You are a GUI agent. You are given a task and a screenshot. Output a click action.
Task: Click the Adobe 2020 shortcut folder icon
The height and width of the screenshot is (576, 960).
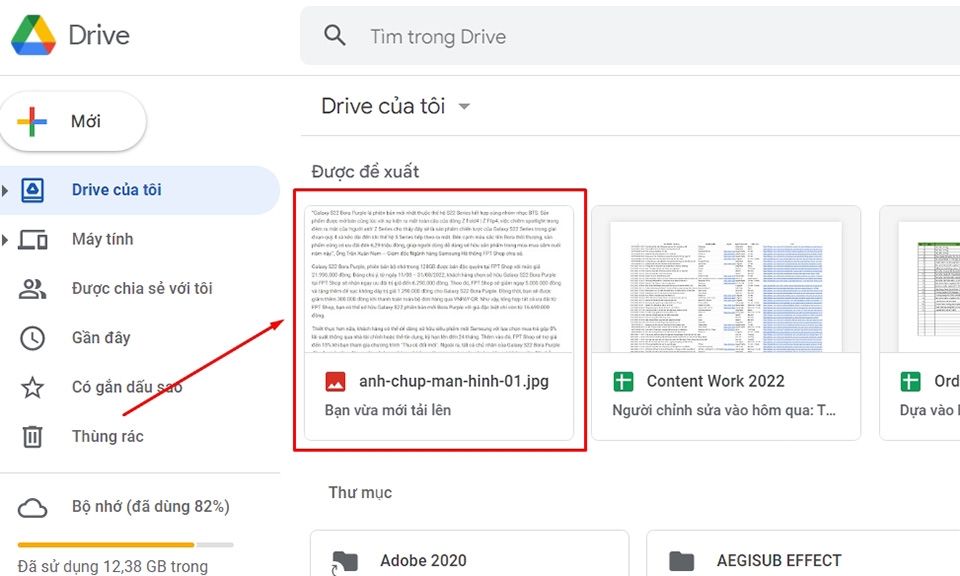345,562
